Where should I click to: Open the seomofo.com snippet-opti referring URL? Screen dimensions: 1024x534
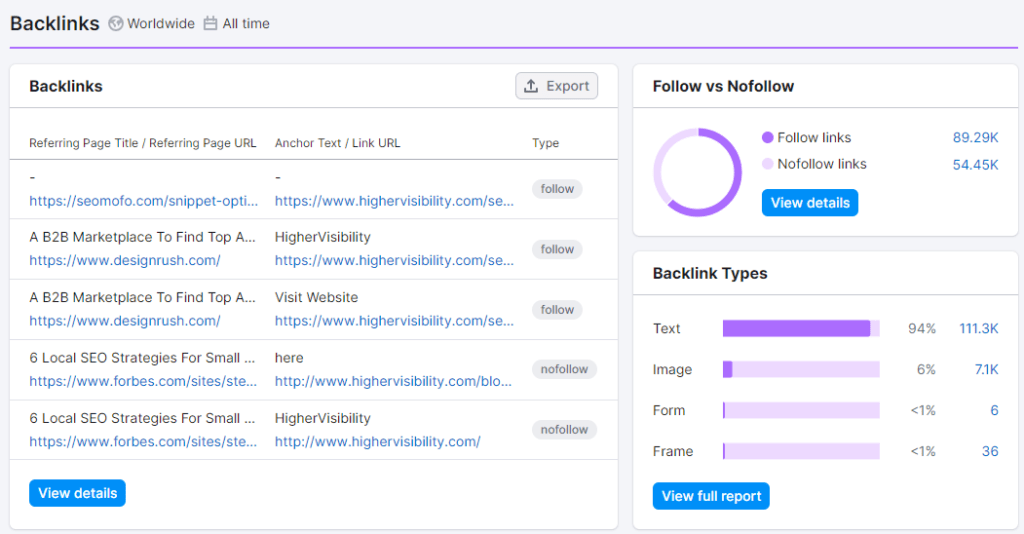(144, 201)
